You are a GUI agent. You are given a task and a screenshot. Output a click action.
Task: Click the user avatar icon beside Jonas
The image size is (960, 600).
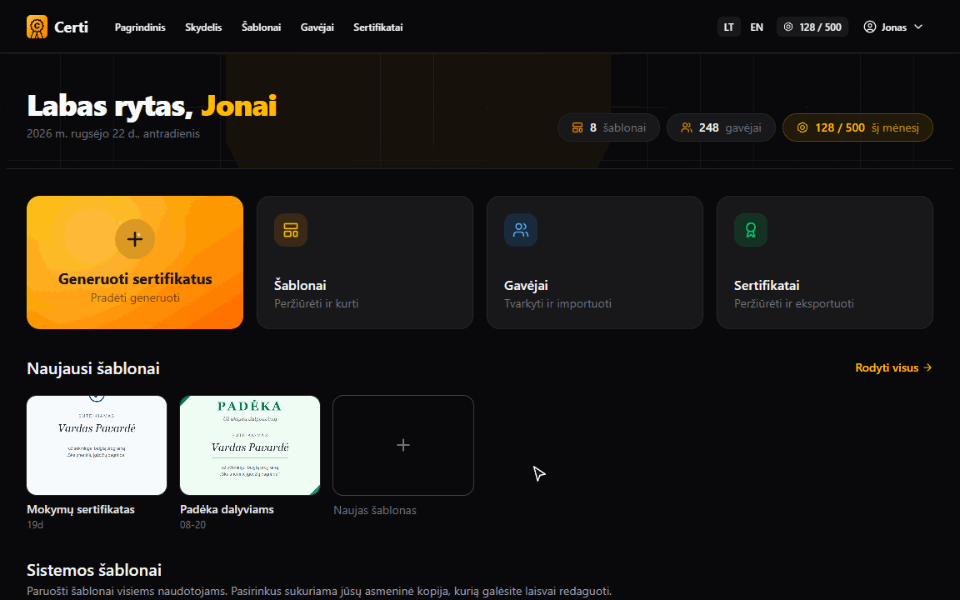click(x=869, y=27)
